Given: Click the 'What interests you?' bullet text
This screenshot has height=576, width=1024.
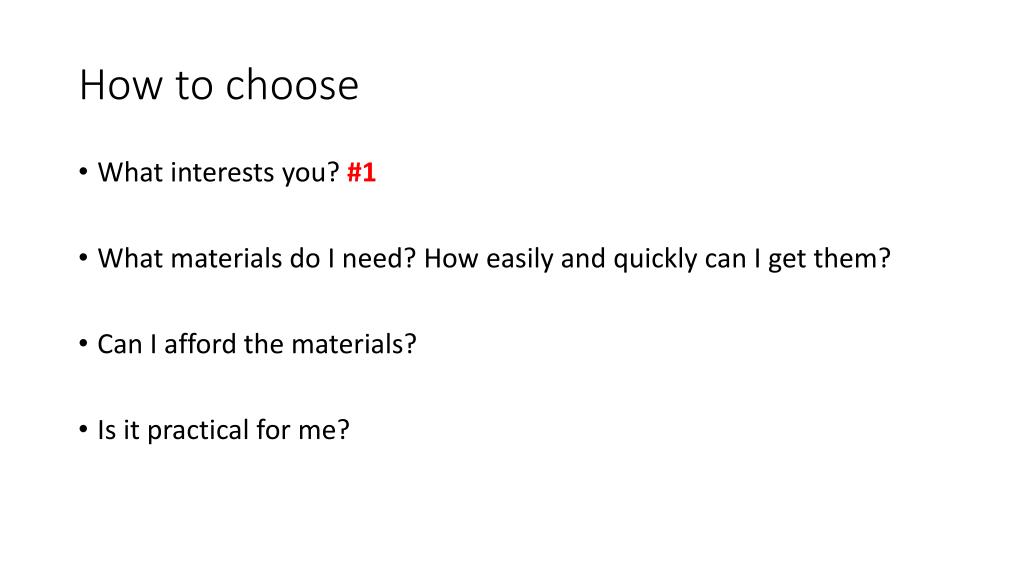Looking at the screenshot, I should 219,173.
